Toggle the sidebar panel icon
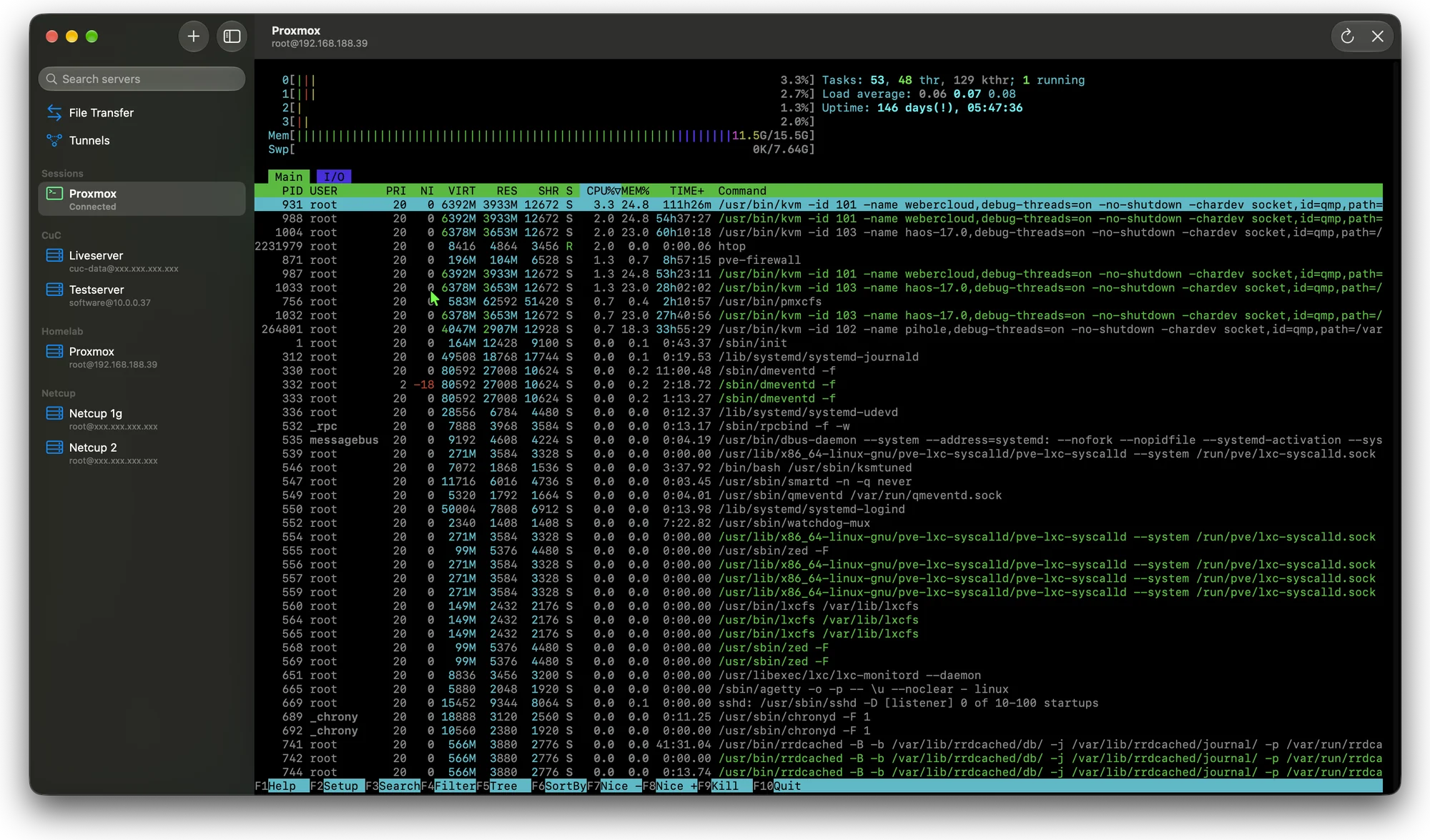The image size is (1430, 840). (x=232, y=36)
